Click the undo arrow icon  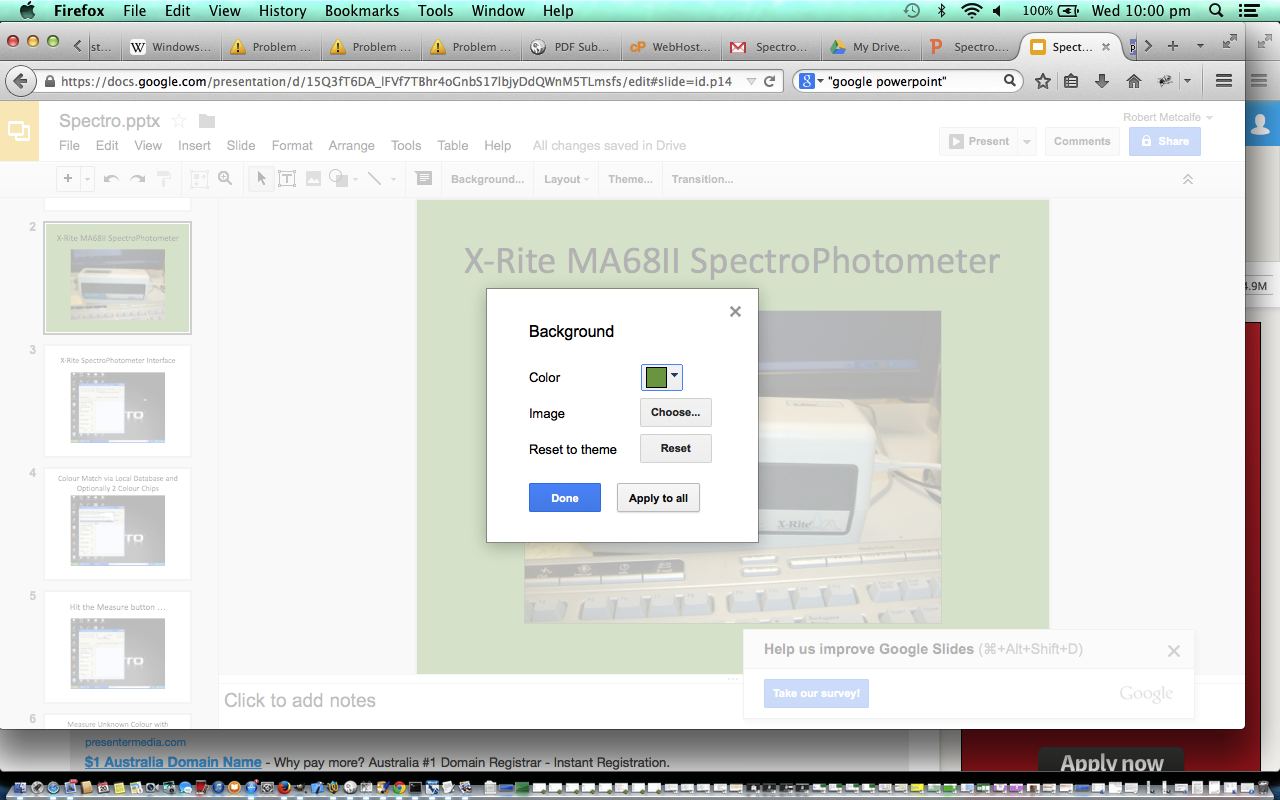111,179
